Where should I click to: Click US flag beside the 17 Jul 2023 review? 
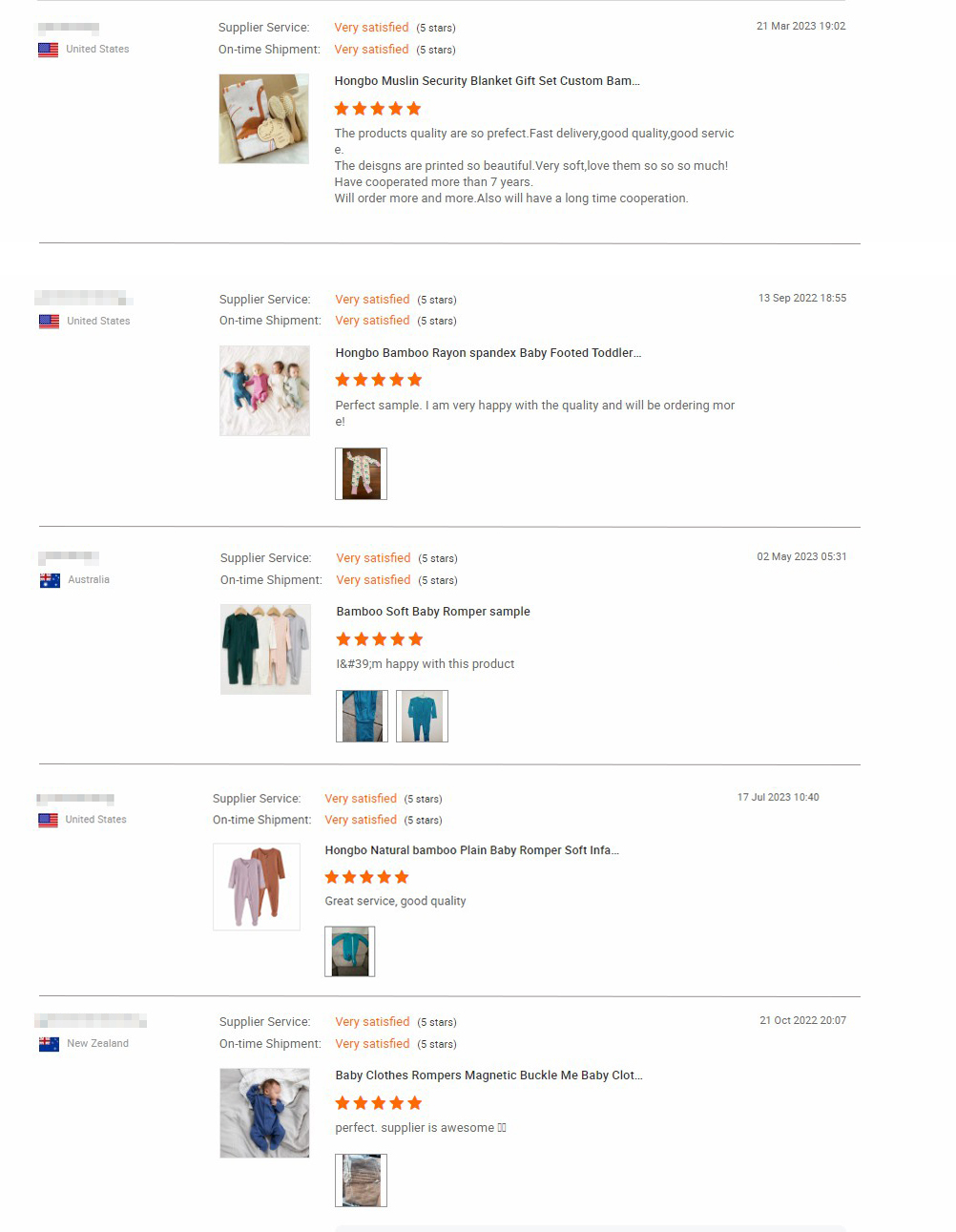(x=48, y=820)
